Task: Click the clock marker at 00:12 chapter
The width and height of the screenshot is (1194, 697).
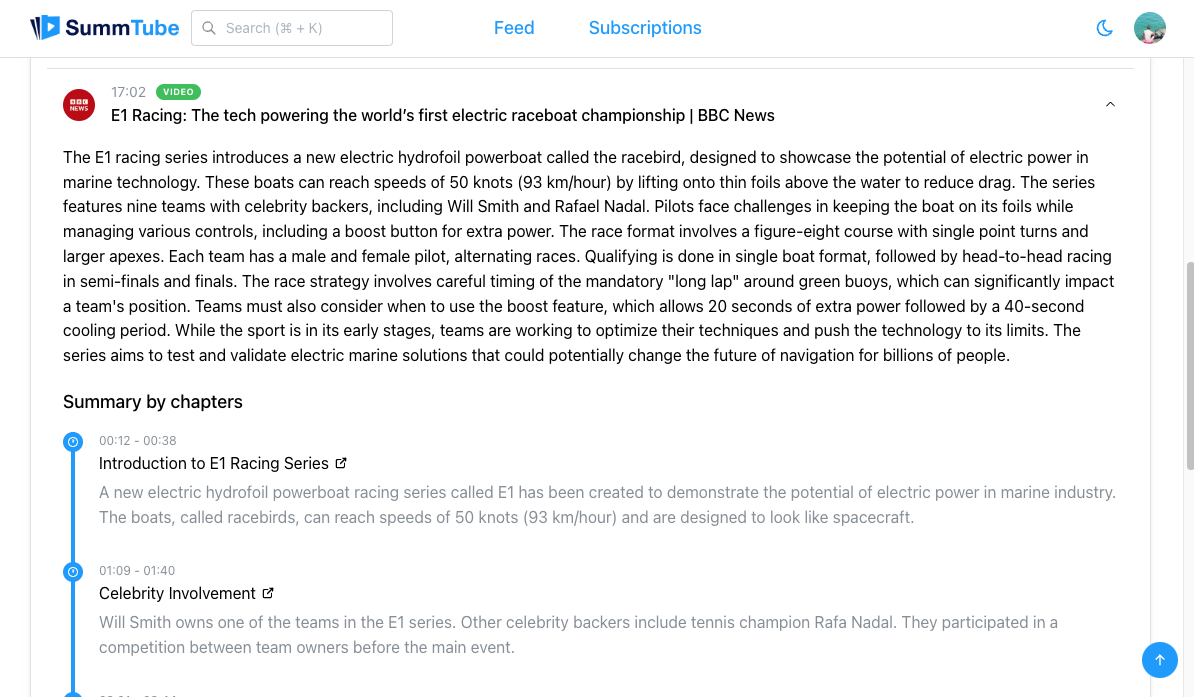Action: (73, 442)
